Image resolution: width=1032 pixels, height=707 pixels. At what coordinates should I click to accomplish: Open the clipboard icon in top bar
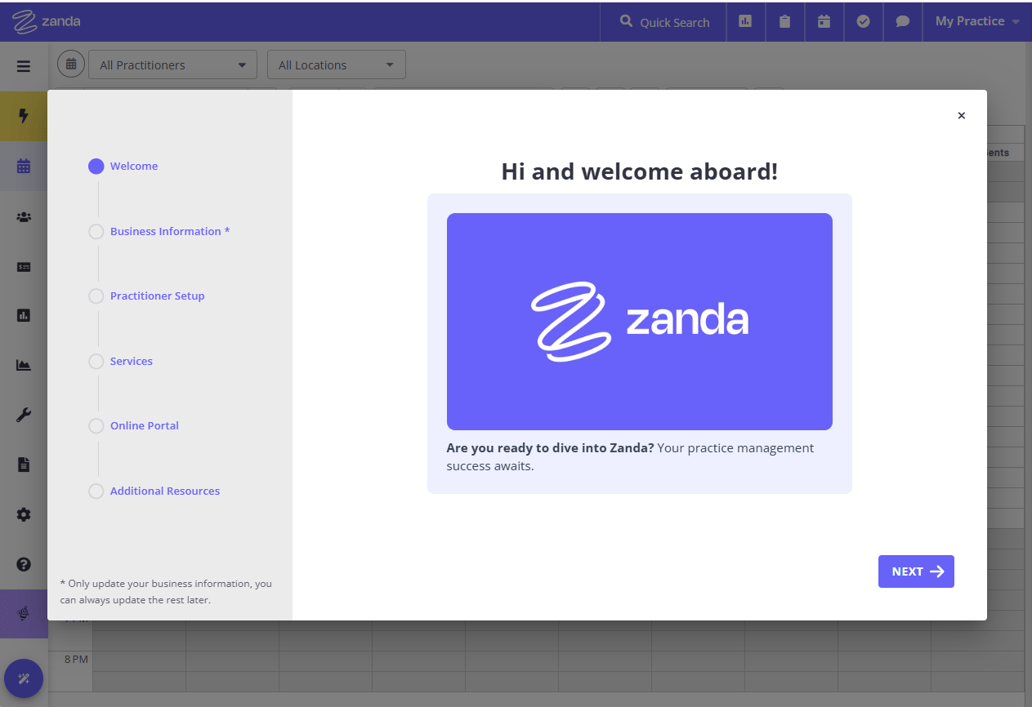click(x=784, y=21)
